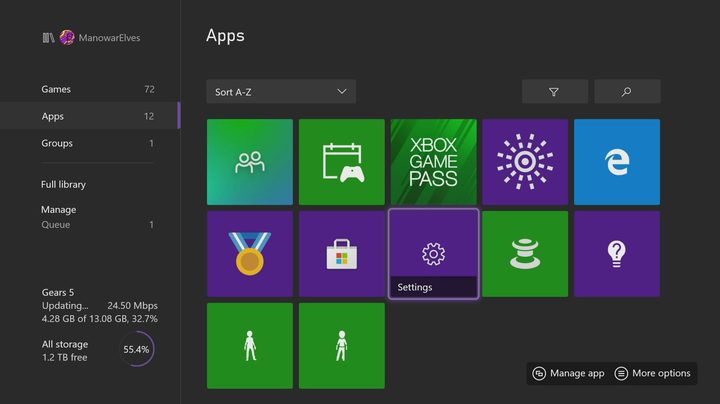Click the ManowarElves gamertag
Screen dimensions: 720x404
click(109, 38)
